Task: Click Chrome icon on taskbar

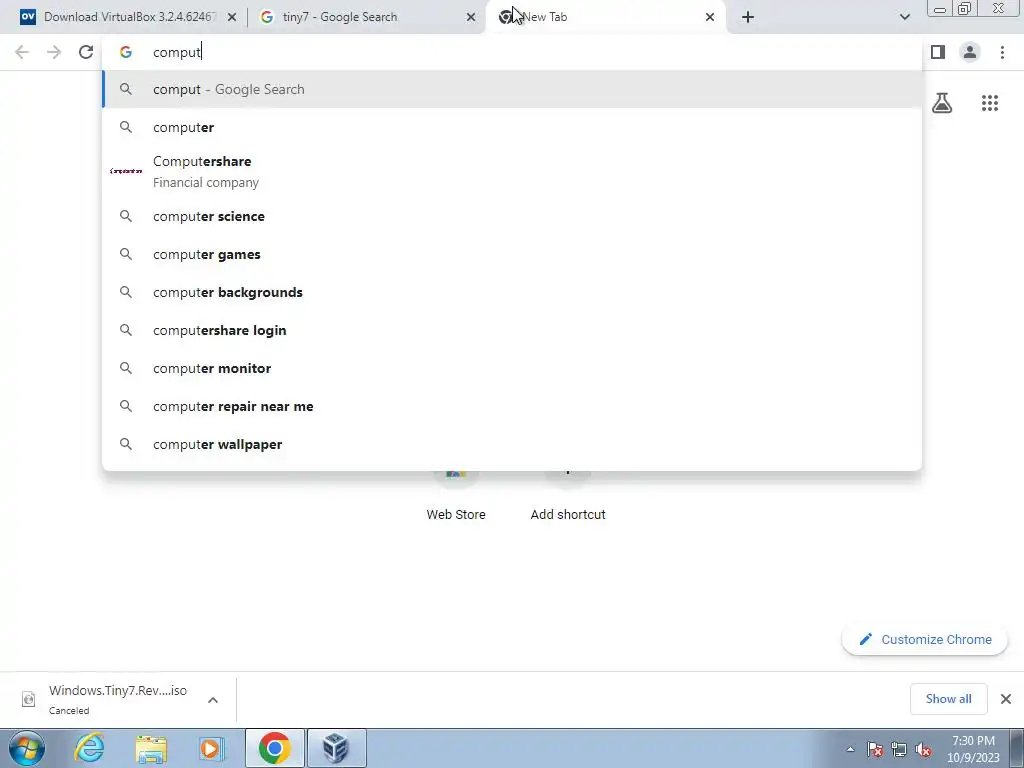Action: pos(274,748)
